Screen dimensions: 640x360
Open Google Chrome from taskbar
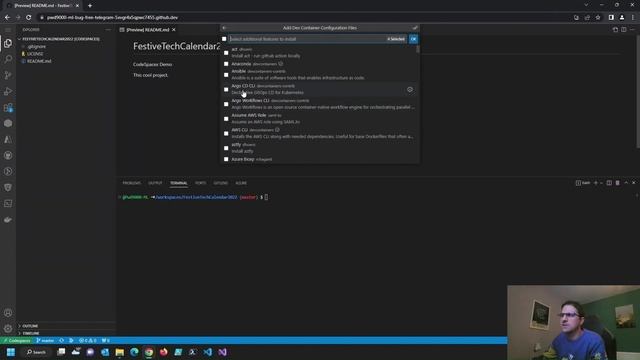pos(149,352)
